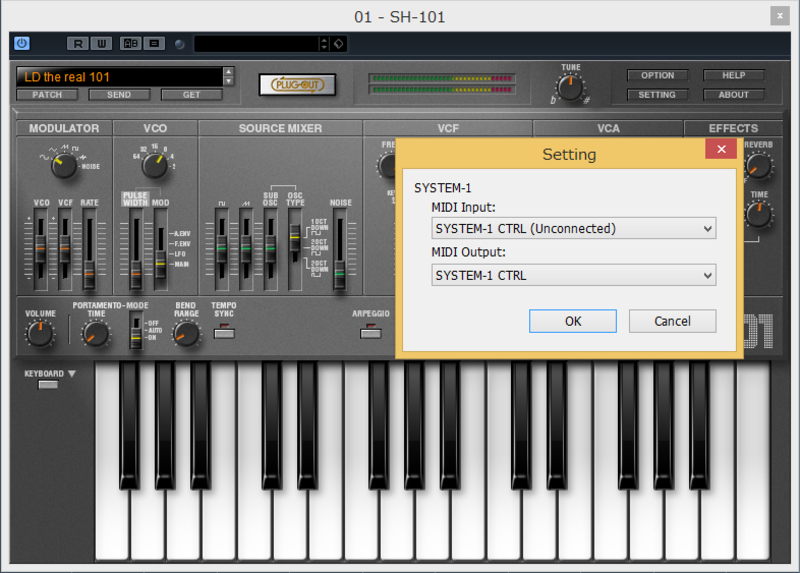This screenshot has height=573, width=800.
Task: Open the MIDI Input dropdown
Action: tap(573, 228)
